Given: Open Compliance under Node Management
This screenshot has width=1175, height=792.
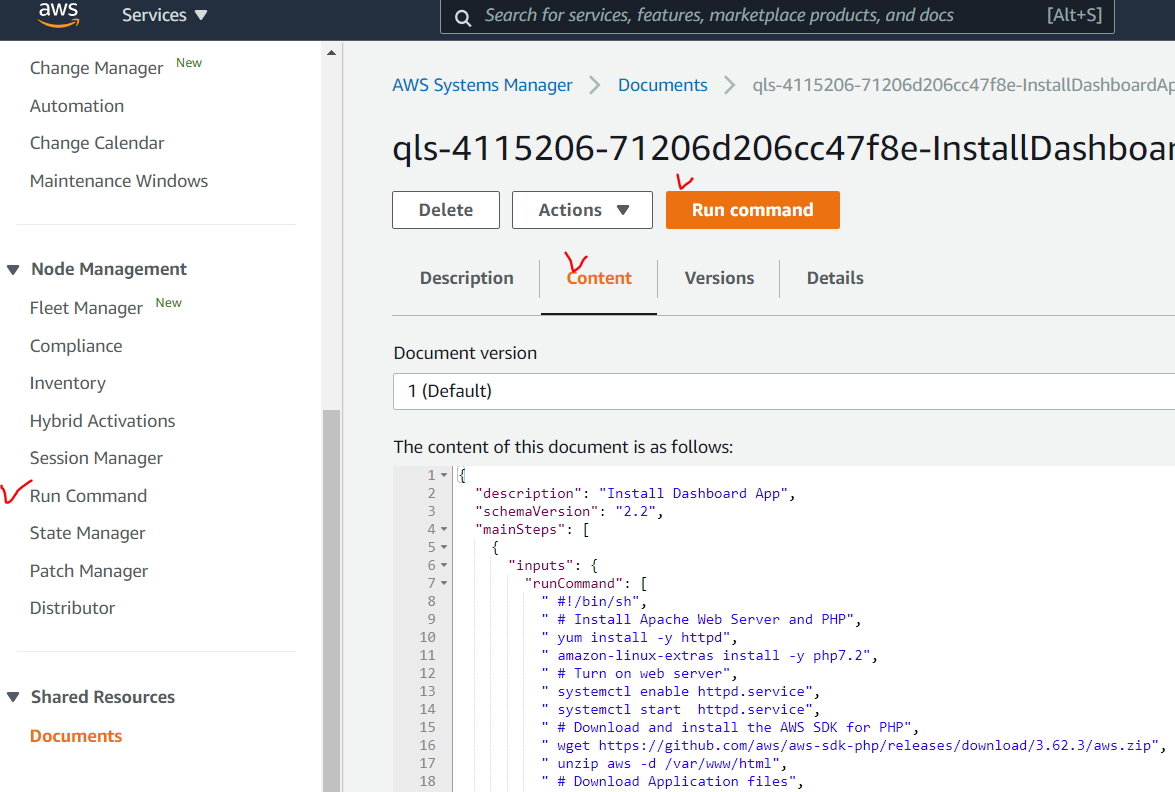Looking at the screenshot, I should click(x=76, y=345).
